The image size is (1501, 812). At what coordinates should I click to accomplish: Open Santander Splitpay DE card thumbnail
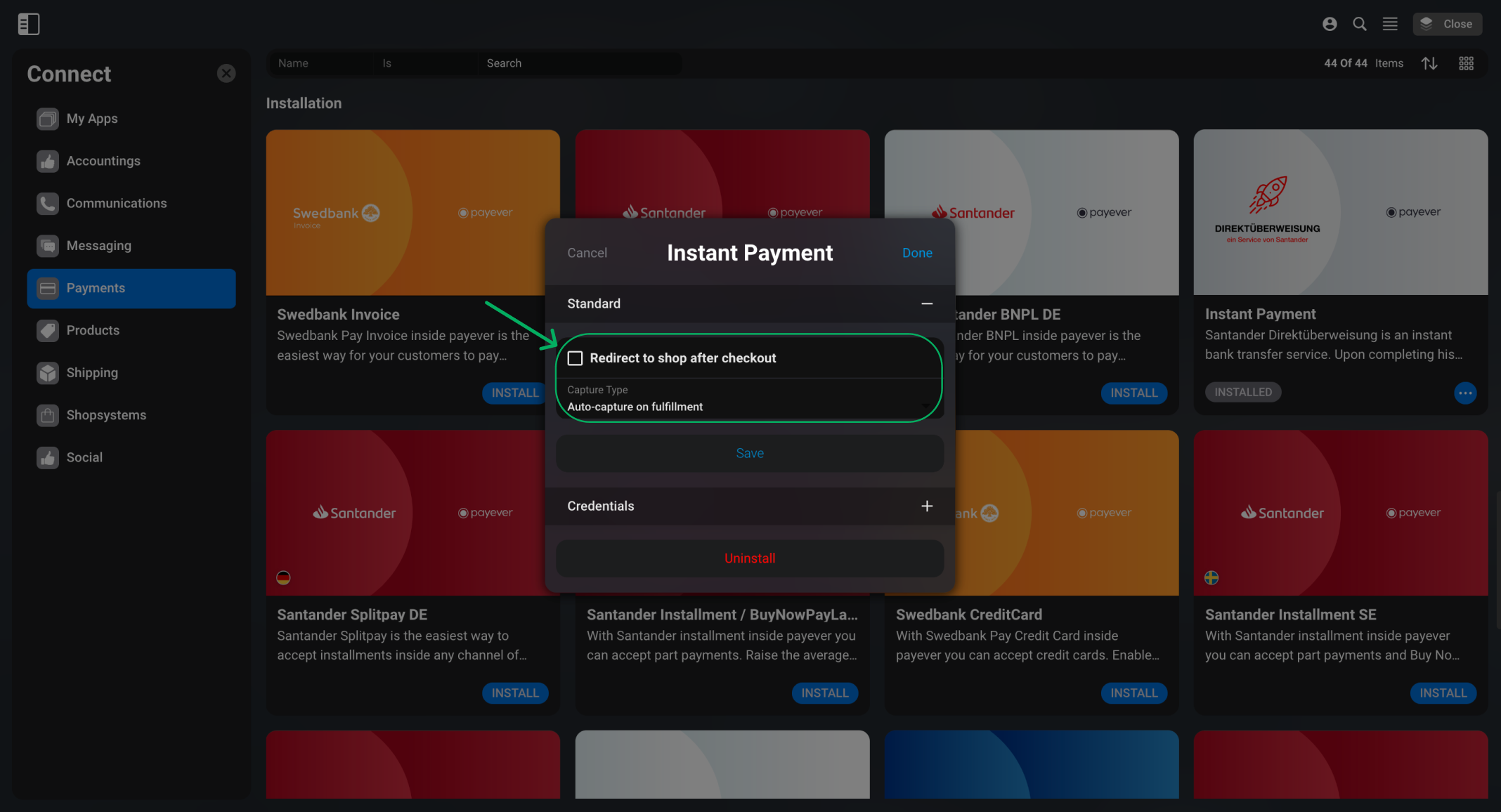click(x=412, y=513)
